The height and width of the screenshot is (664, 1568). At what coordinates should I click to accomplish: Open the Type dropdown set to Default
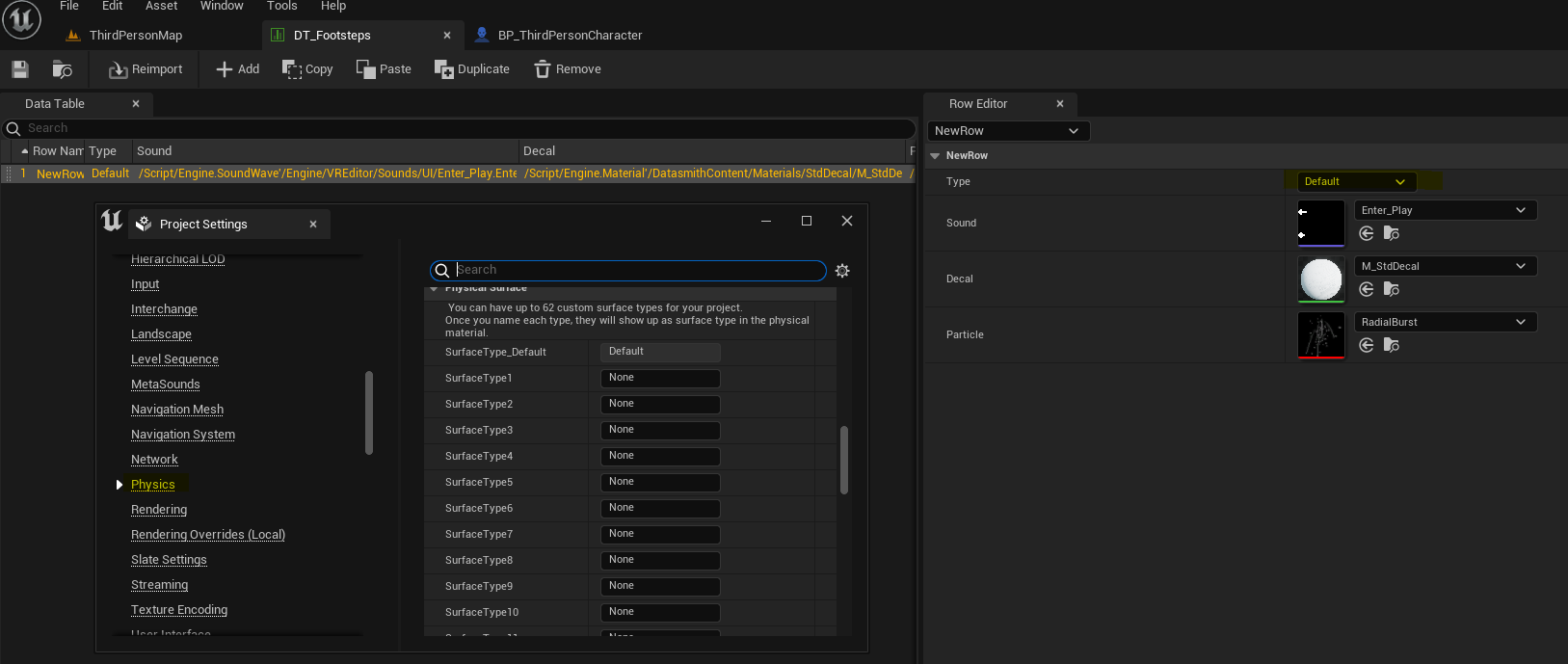(1353, 182)
